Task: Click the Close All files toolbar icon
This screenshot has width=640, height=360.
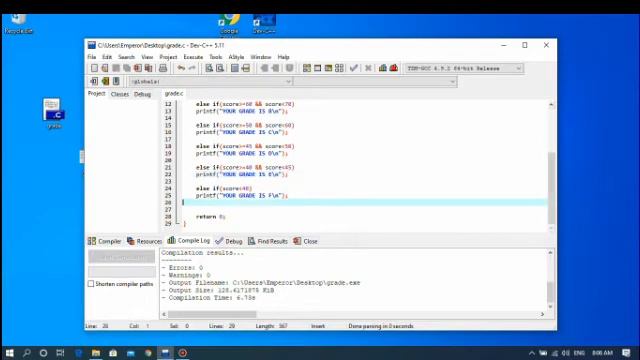Action: tap(149, 68)
